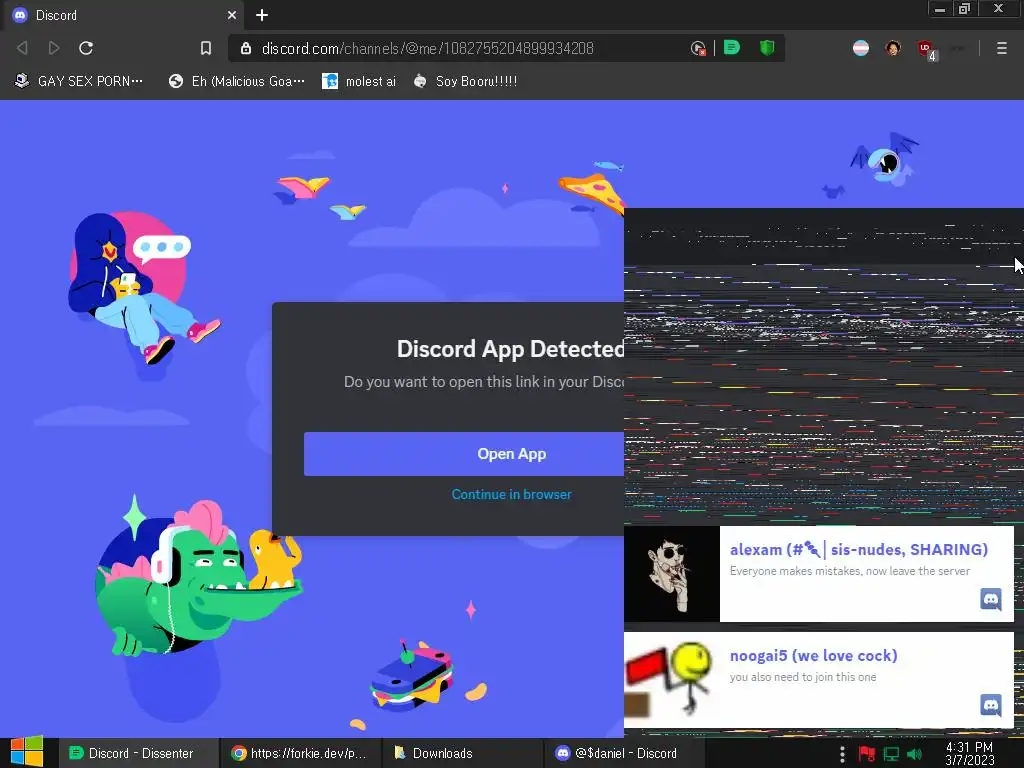Click the network monitor tray icon

point(891,754)
